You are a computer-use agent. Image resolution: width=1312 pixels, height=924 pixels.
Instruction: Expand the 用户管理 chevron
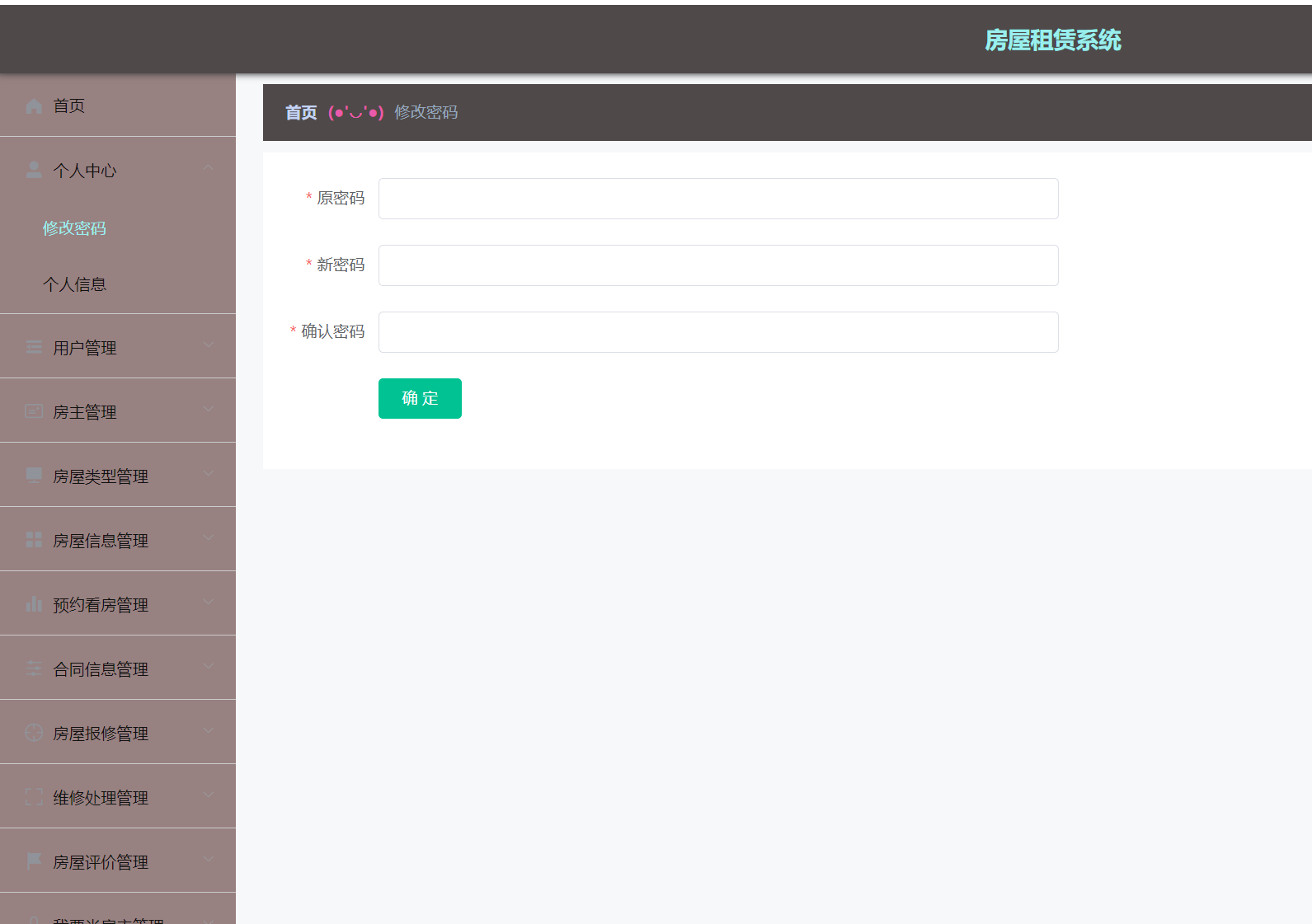208,345
